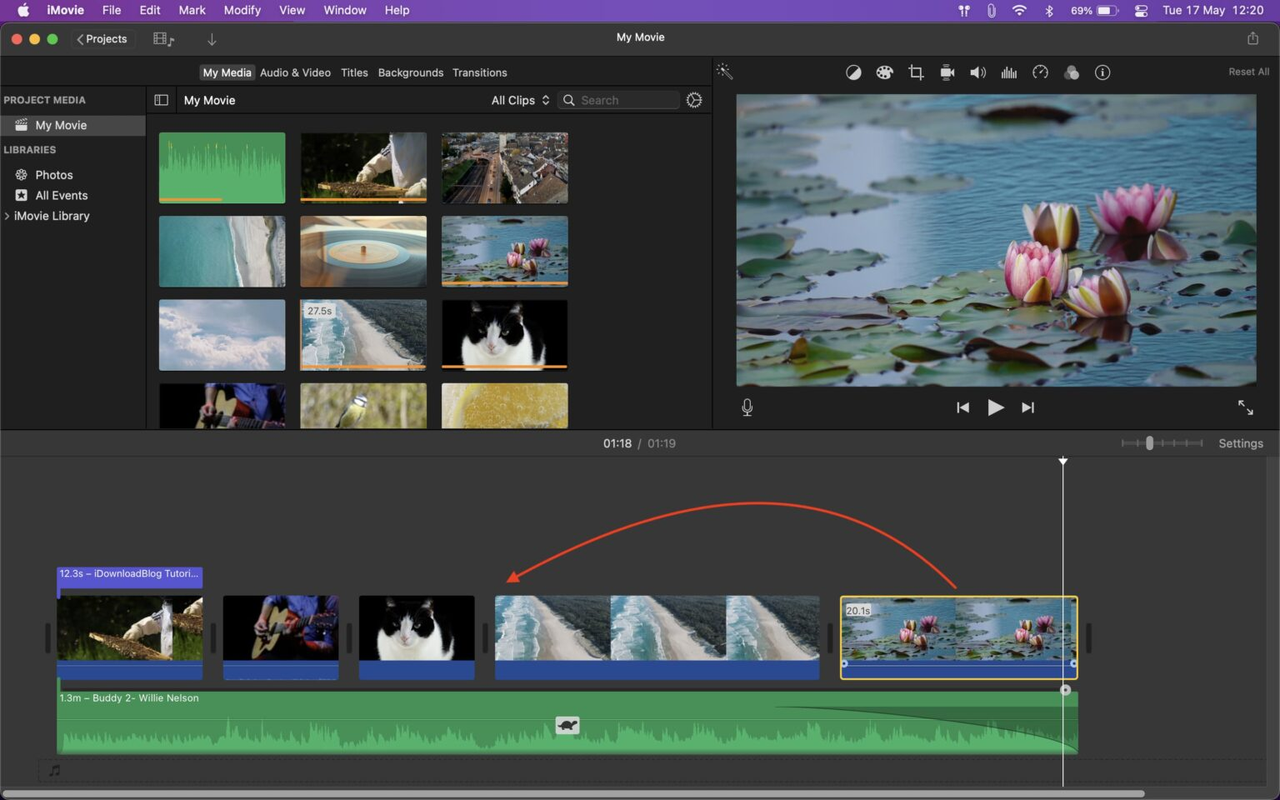Open the Clip Information panel
This screenshot has width=1280, height=800.
[1102, 72]
